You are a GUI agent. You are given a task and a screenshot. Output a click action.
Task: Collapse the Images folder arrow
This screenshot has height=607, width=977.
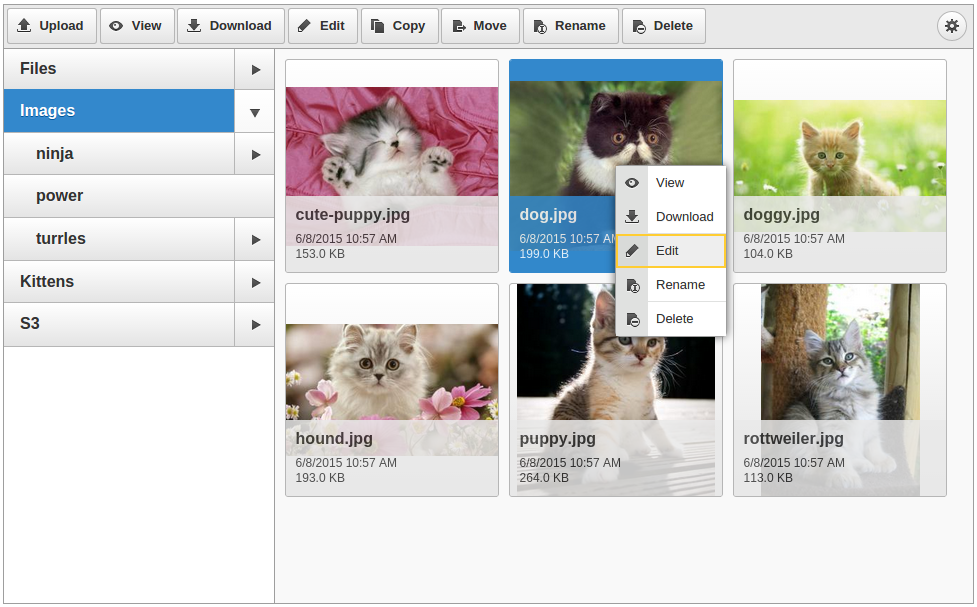[x=254, y=112]
